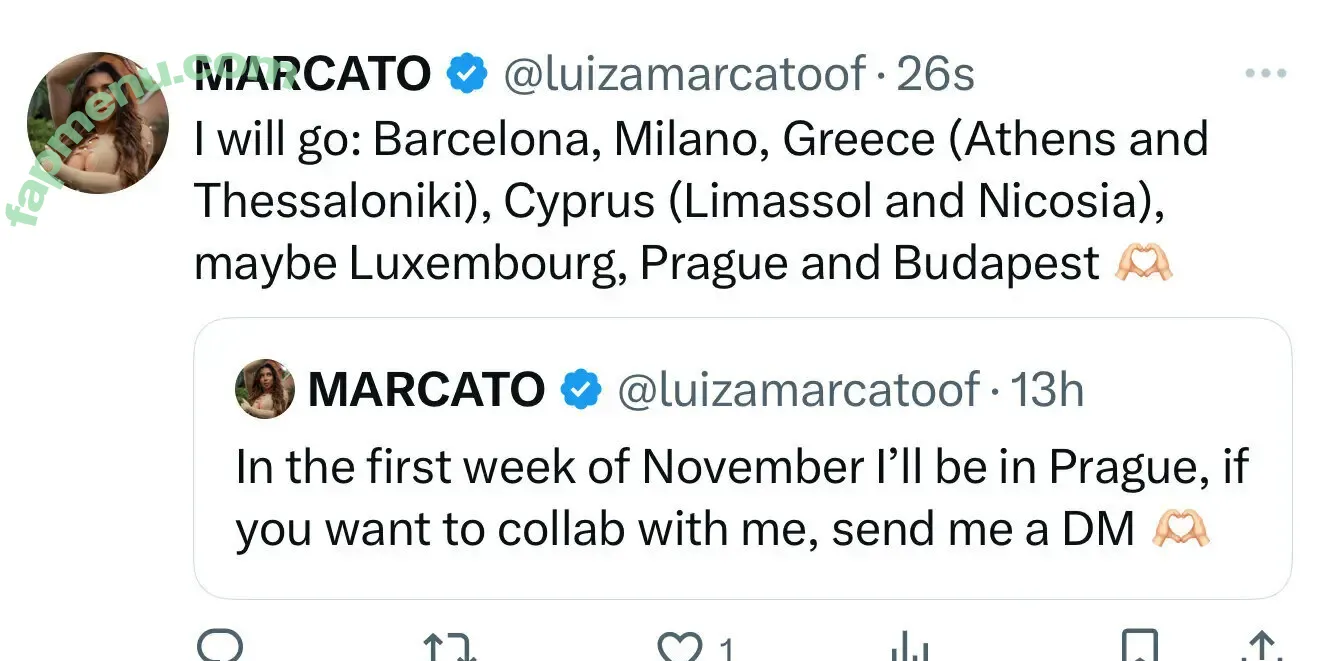
Task: Click the blue verified badge beside top MARCATO
Action: [466, 75]
